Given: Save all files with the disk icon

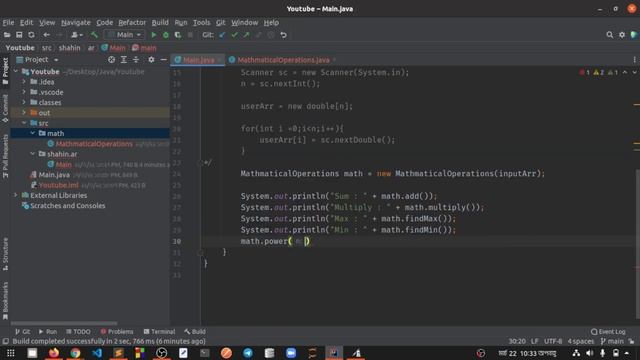Looking at the screenshot, I should pyautogui.click(x=19, y=35).
